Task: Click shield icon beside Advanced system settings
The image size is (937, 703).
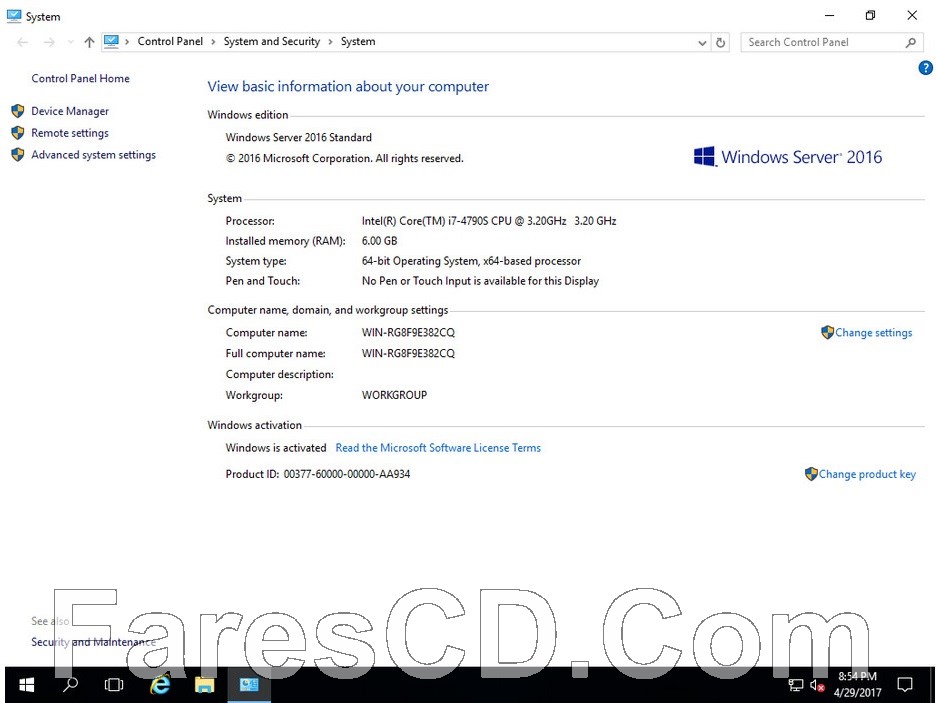Action: point(18,155)
